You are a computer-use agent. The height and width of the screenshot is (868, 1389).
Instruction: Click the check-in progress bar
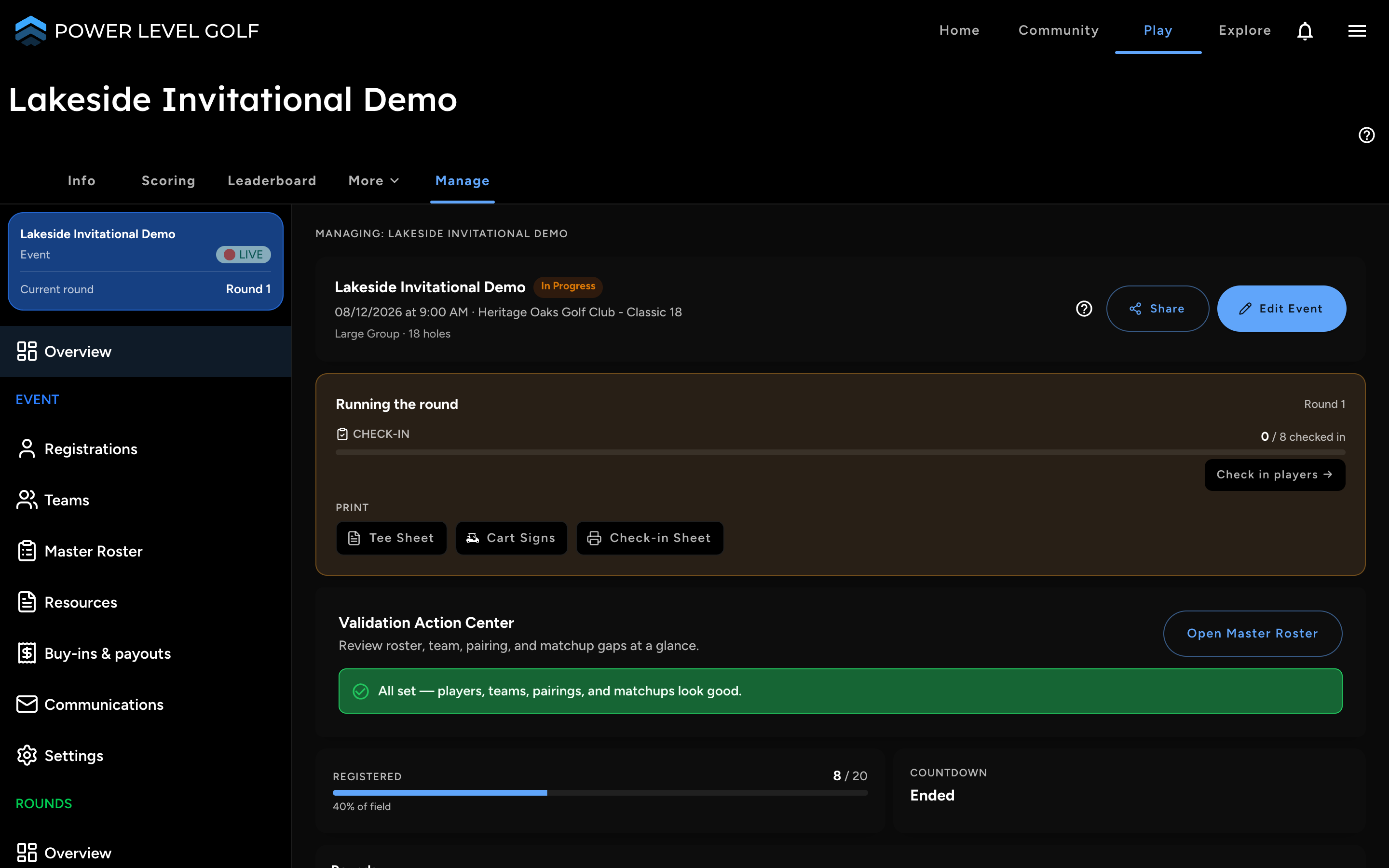(840, 452)
